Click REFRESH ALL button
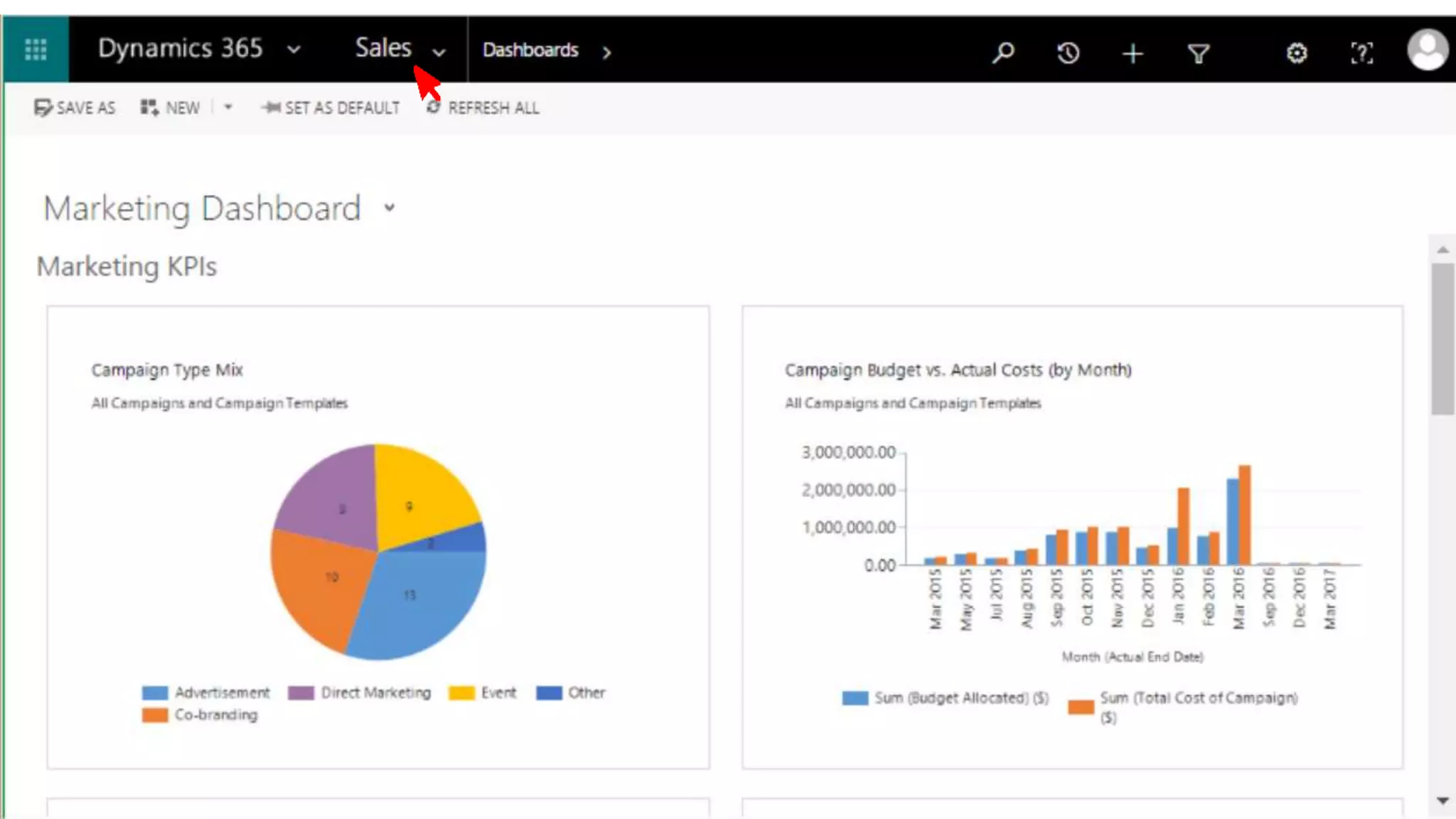 [x=483, y=107]
